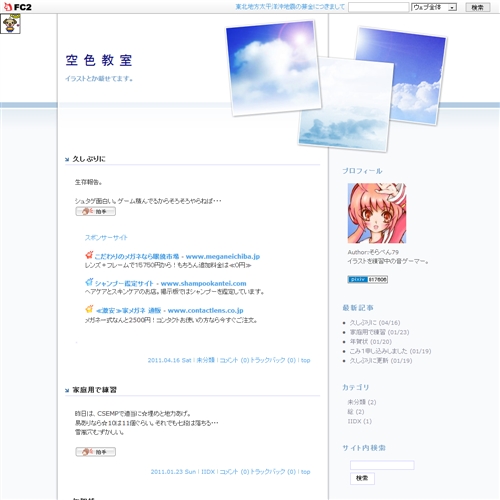Viewport: 500px width, 500px height.
Task: Select the IIDX (1) category
Action: [359, 421]
